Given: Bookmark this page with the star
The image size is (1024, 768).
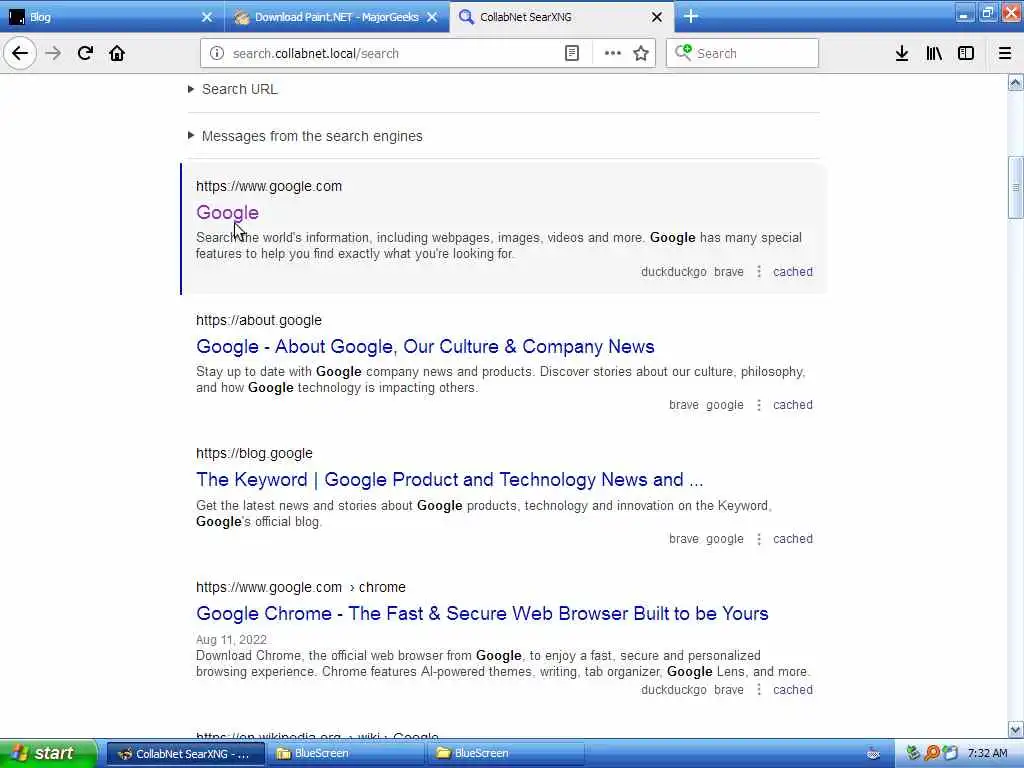Looking at the screenshot, I should pos(641,54).
